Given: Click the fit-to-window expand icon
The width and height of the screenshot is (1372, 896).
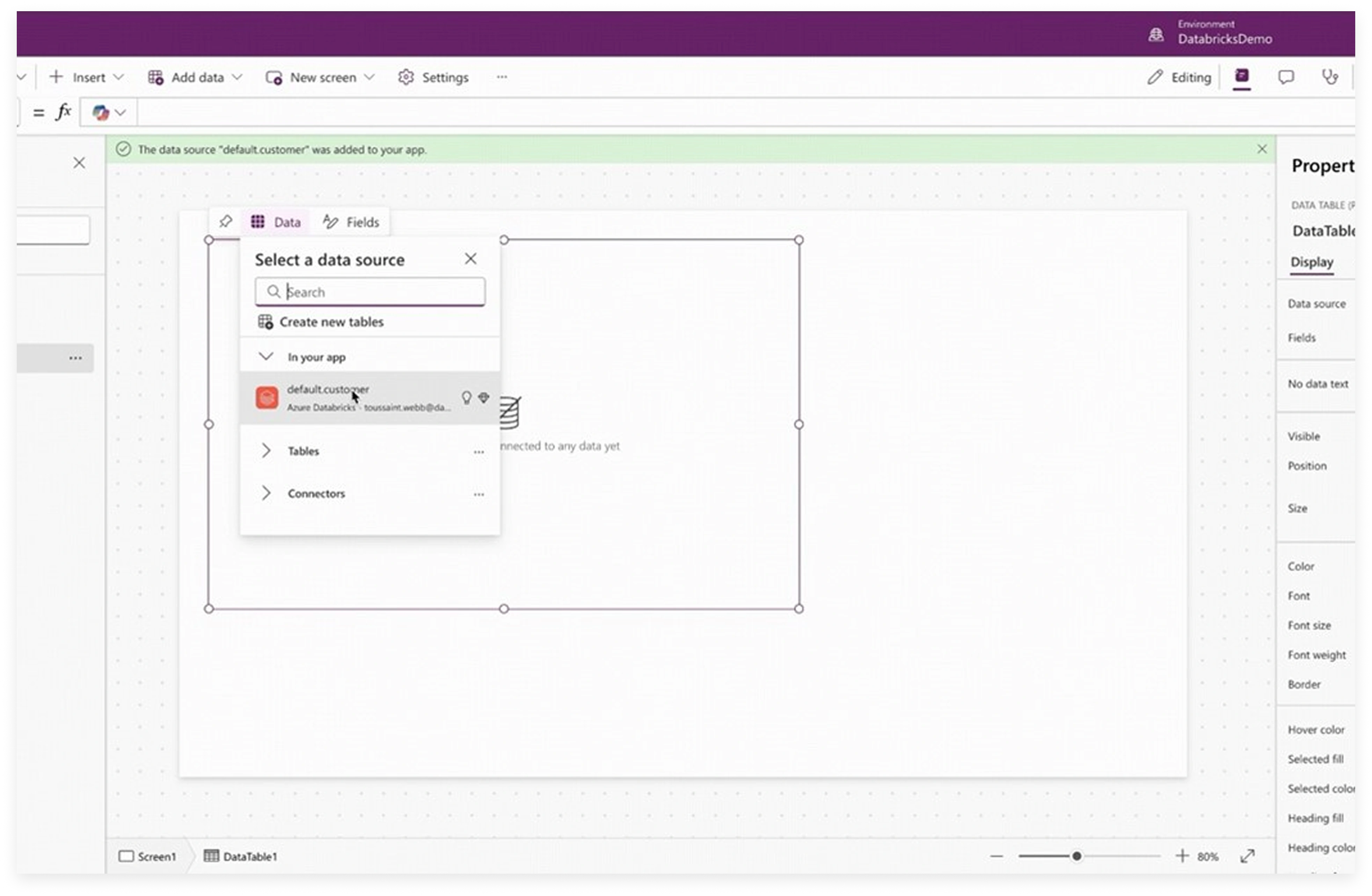Looking at the screenshot, I should pos(1248,856).
